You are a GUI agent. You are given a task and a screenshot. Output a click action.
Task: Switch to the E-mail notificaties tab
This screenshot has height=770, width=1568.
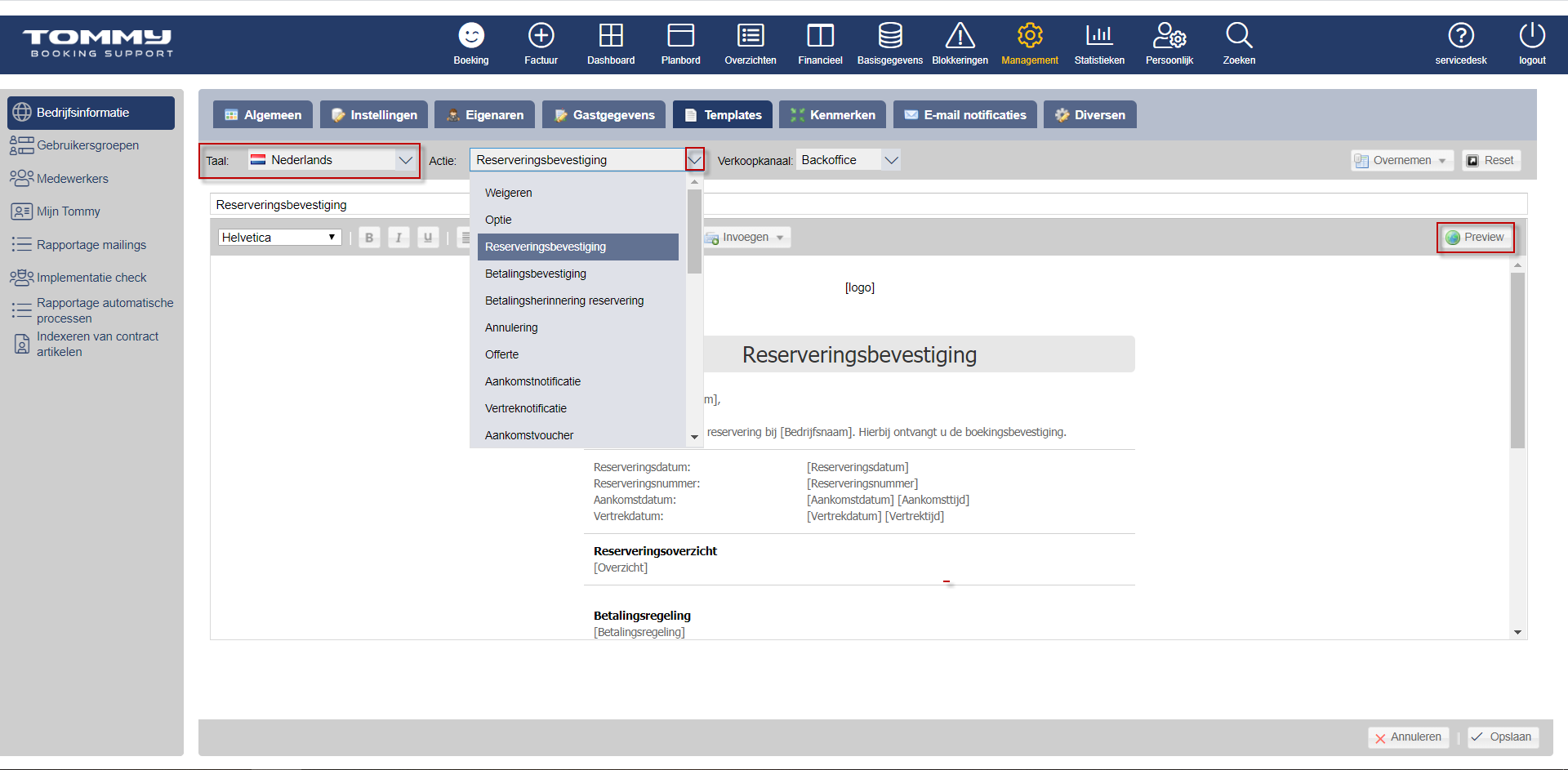(965, 115)
